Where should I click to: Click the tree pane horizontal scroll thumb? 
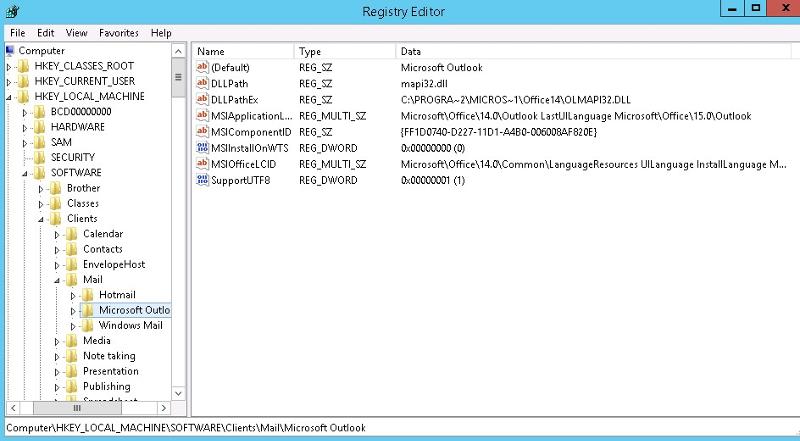click(x=77, y=408)
